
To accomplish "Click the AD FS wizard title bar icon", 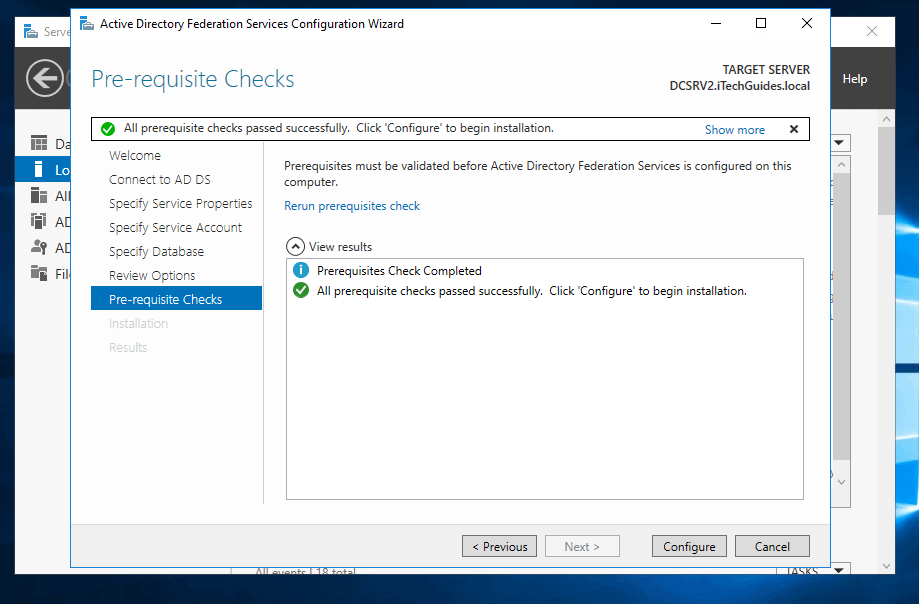I will tap(86, 22).
